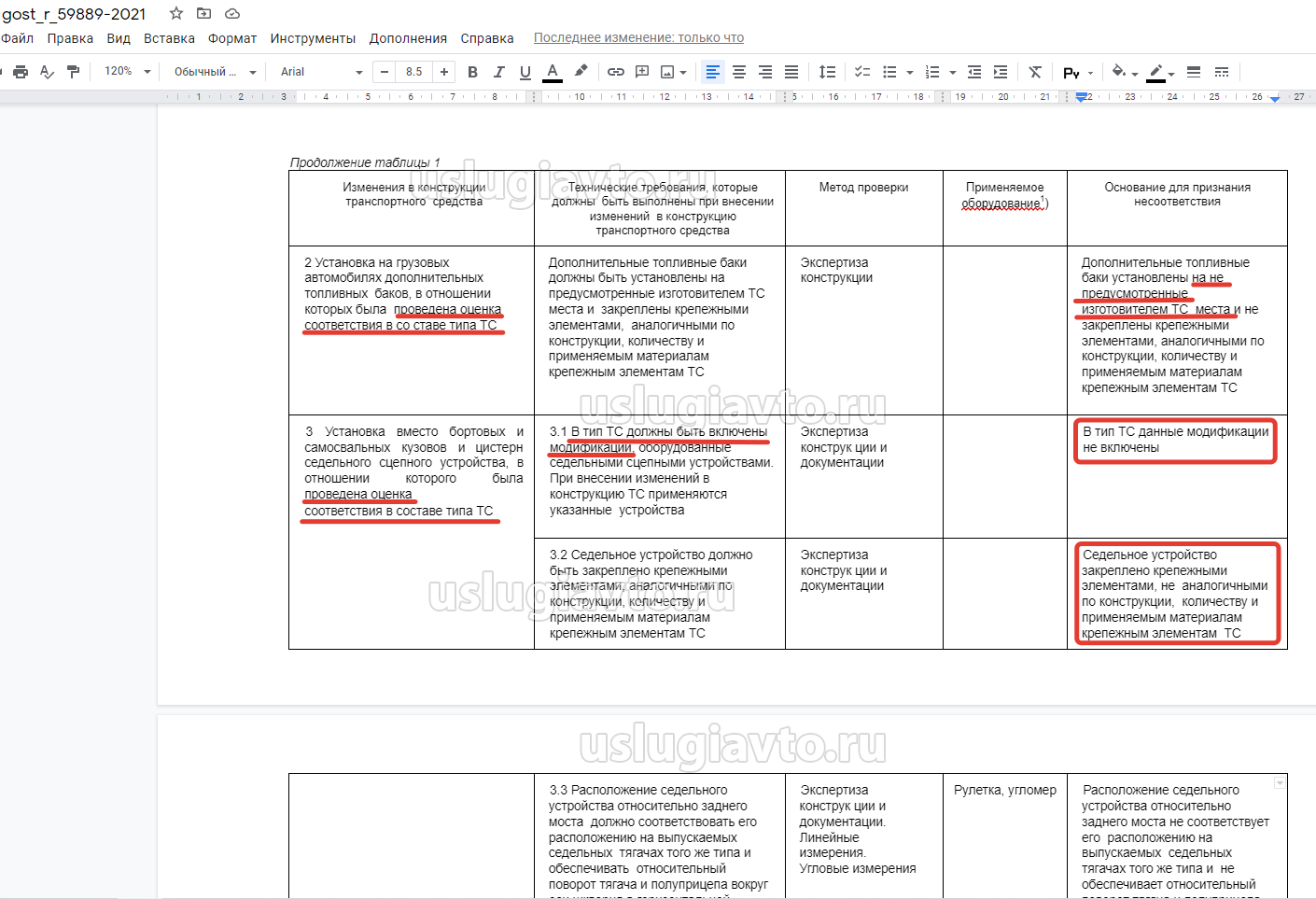Click the font size field showing 8.5
This screenshot has width=1316, height=899.
[414, 72]
